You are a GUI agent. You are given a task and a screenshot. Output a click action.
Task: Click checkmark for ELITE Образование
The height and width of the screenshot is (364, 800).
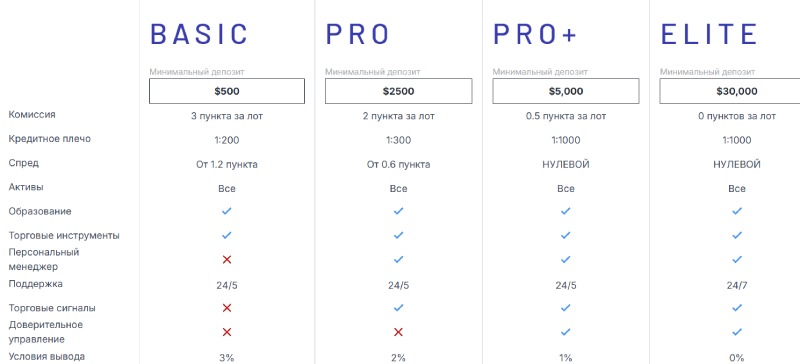click(737, 211)
